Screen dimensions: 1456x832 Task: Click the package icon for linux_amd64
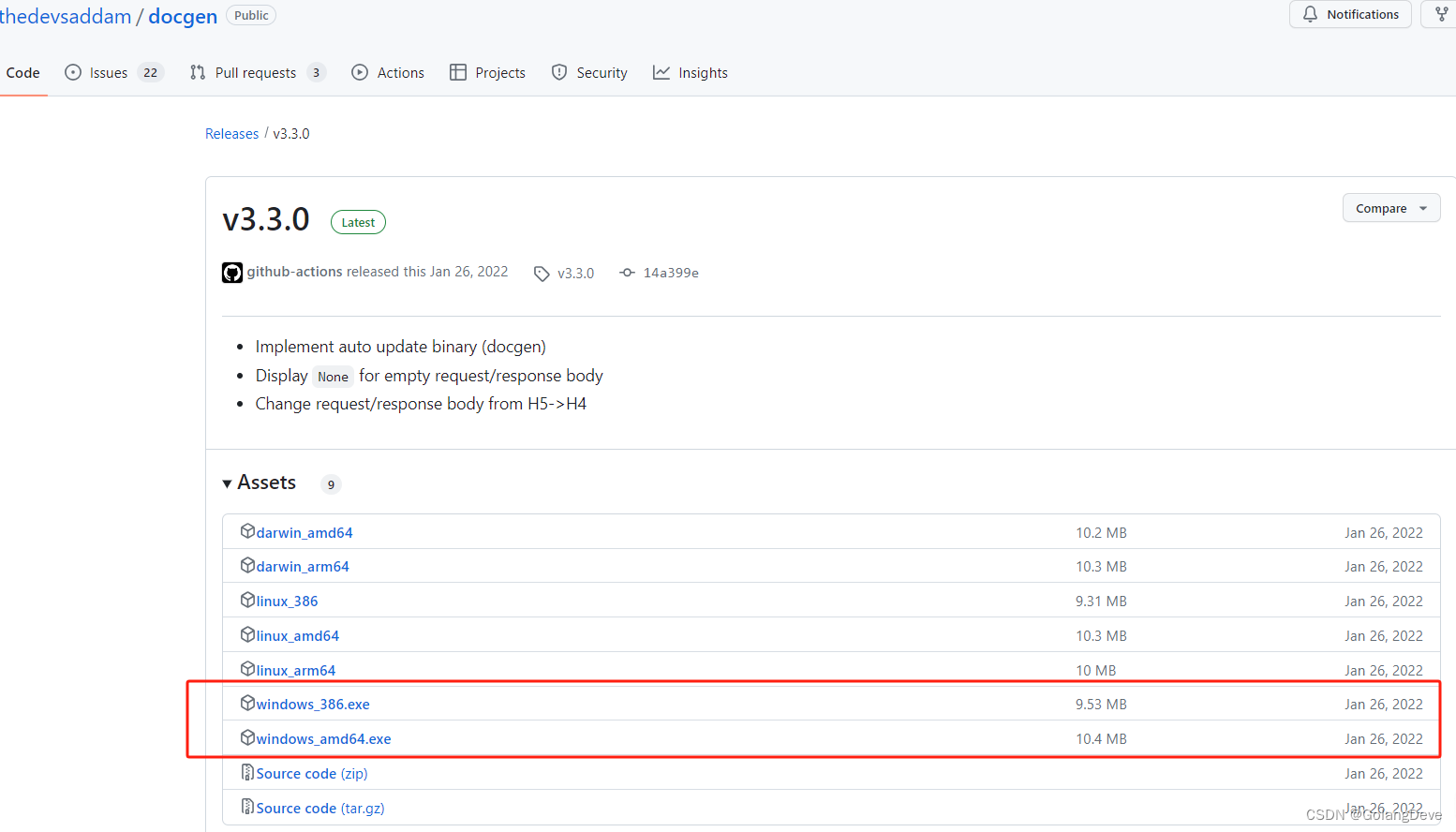click(248, 634)
